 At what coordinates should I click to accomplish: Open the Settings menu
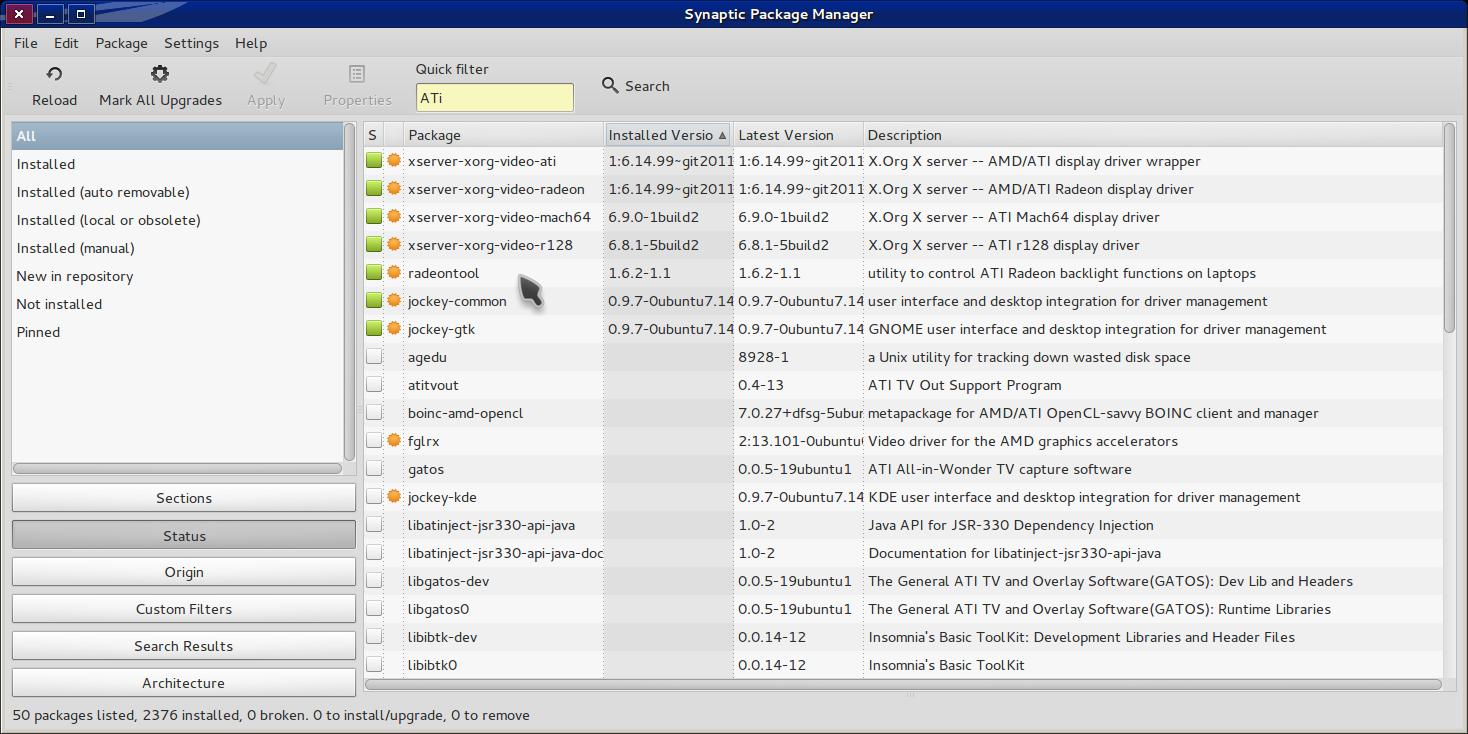point(191,43)
